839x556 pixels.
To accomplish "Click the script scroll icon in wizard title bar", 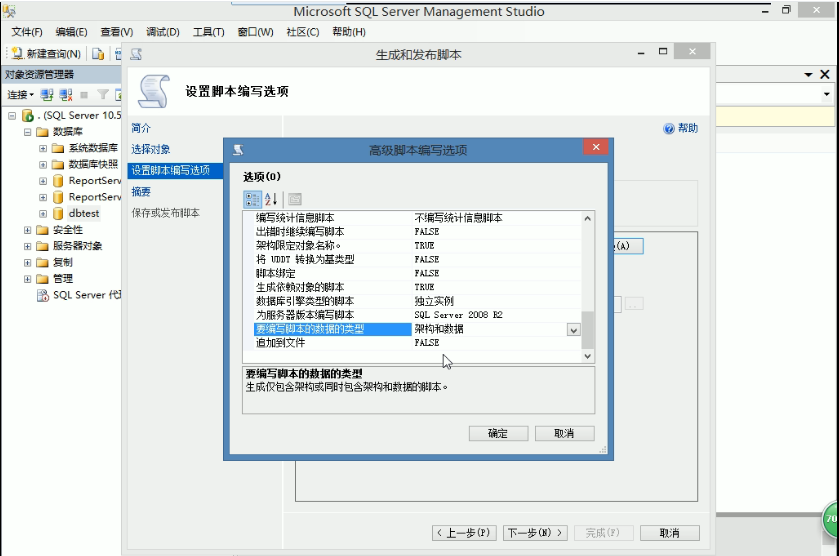I will point(136,54).
